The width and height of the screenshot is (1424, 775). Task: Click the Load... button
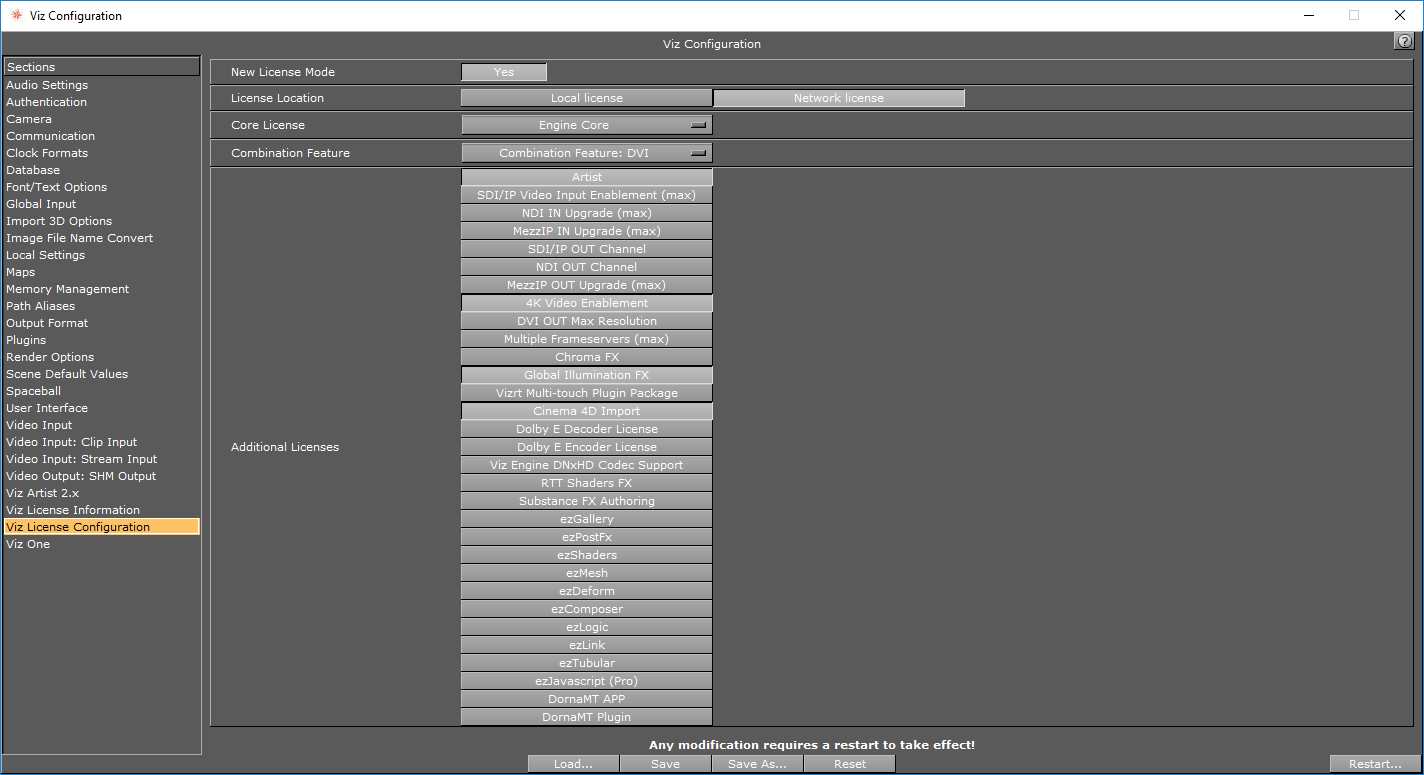[573, 764]
